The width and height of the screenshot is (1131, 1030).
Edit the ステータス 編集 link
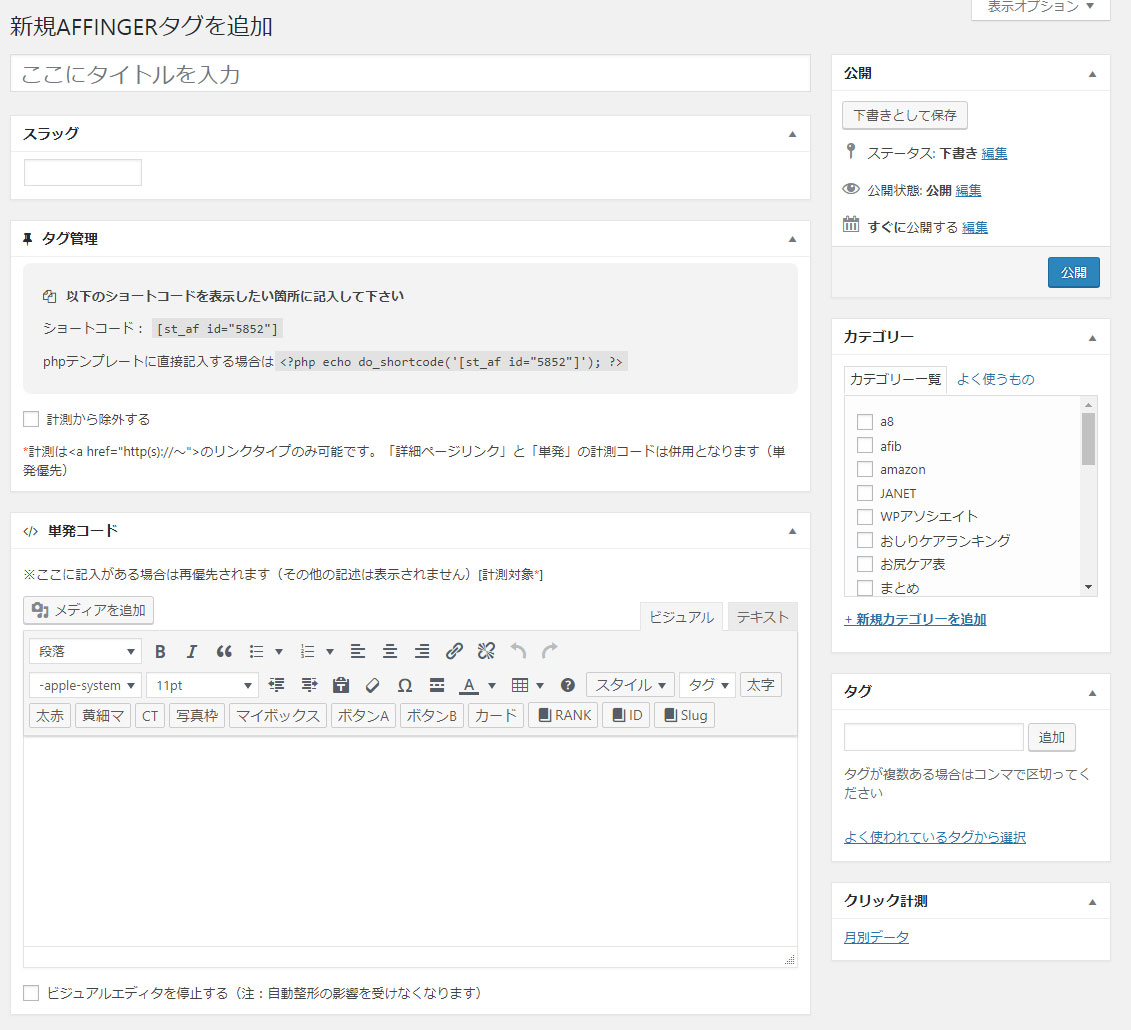pyautogui.click(x=994, y=153)
